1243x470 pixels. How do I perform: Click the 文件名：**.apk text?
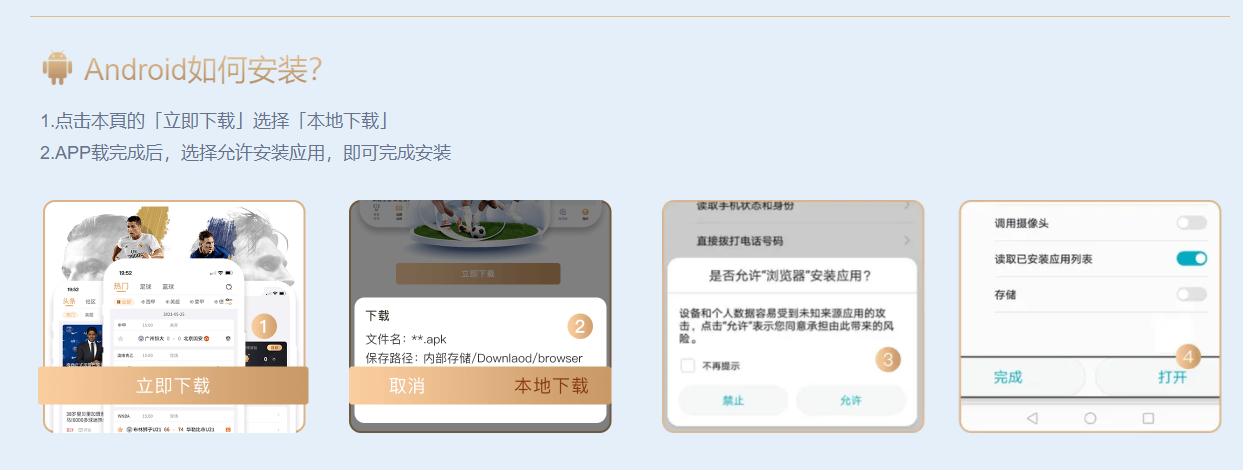[x=406, y=338]
